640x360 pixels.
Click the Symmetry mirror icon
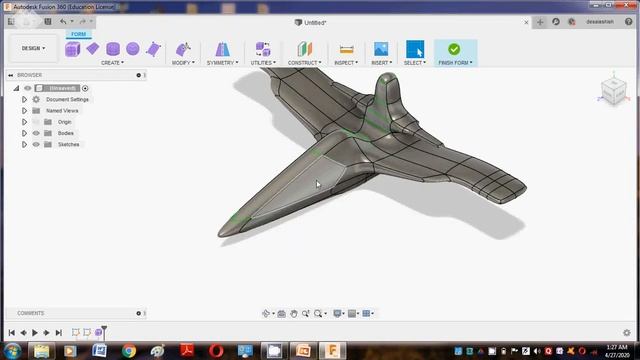222,49
